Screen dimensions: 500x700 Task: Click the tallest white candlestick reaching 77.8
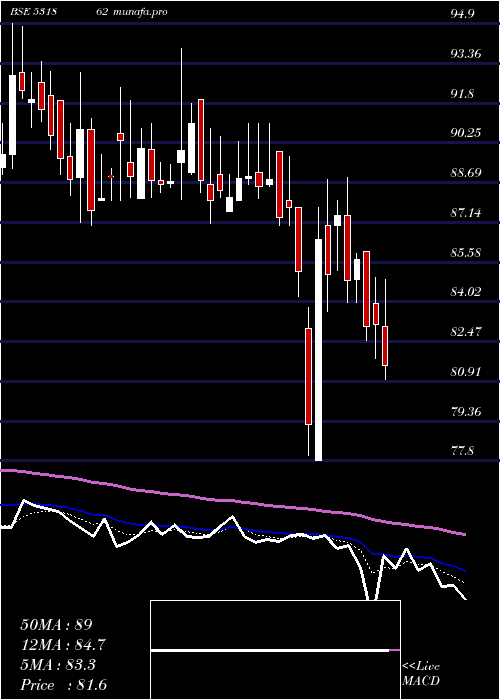point(318,350)
